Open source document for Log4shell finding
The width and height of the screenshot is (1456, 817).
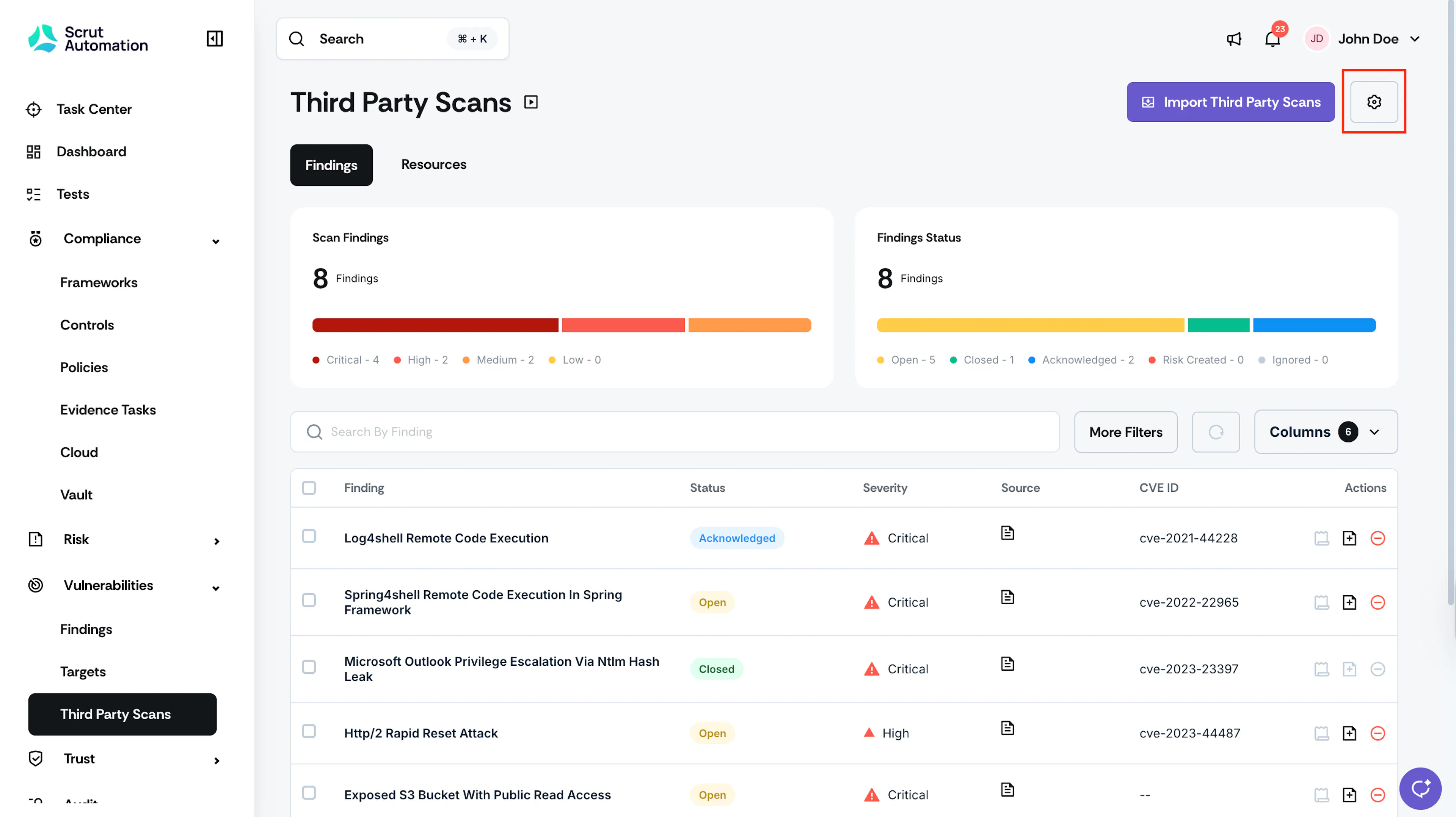[x=1007, y=533]
